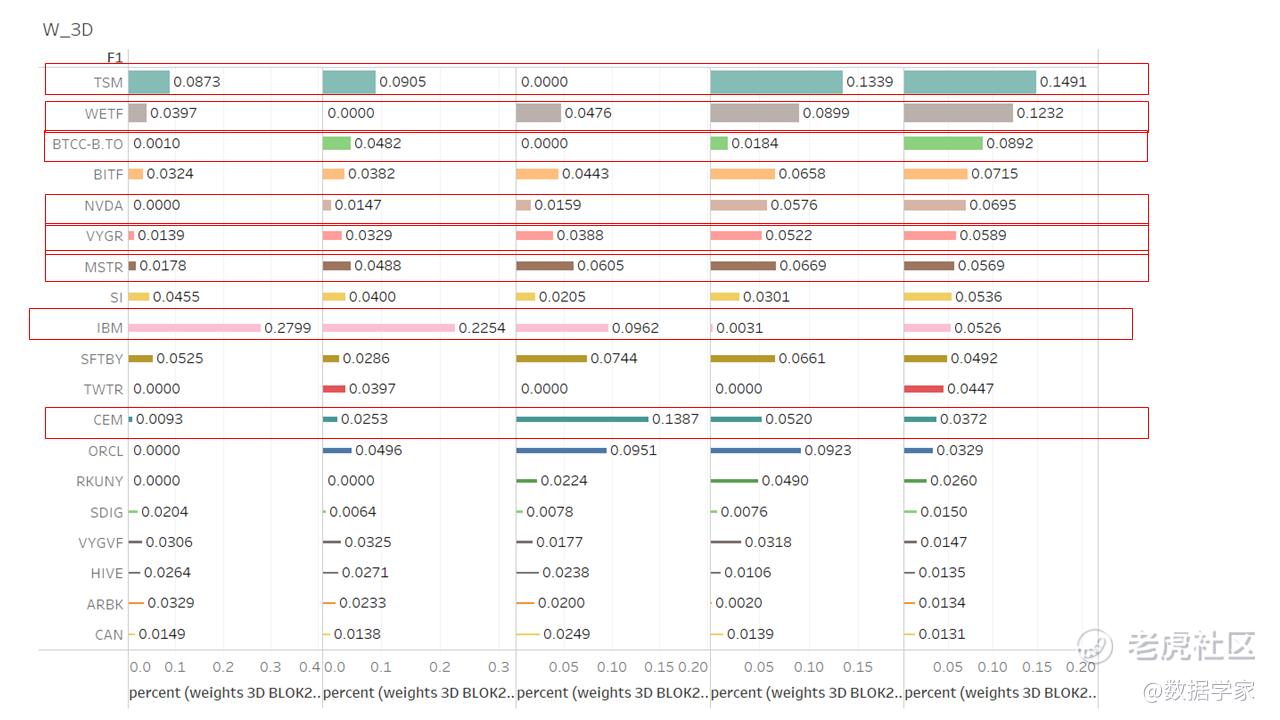Click the WETF value 0.0476

tap(588, 113)
